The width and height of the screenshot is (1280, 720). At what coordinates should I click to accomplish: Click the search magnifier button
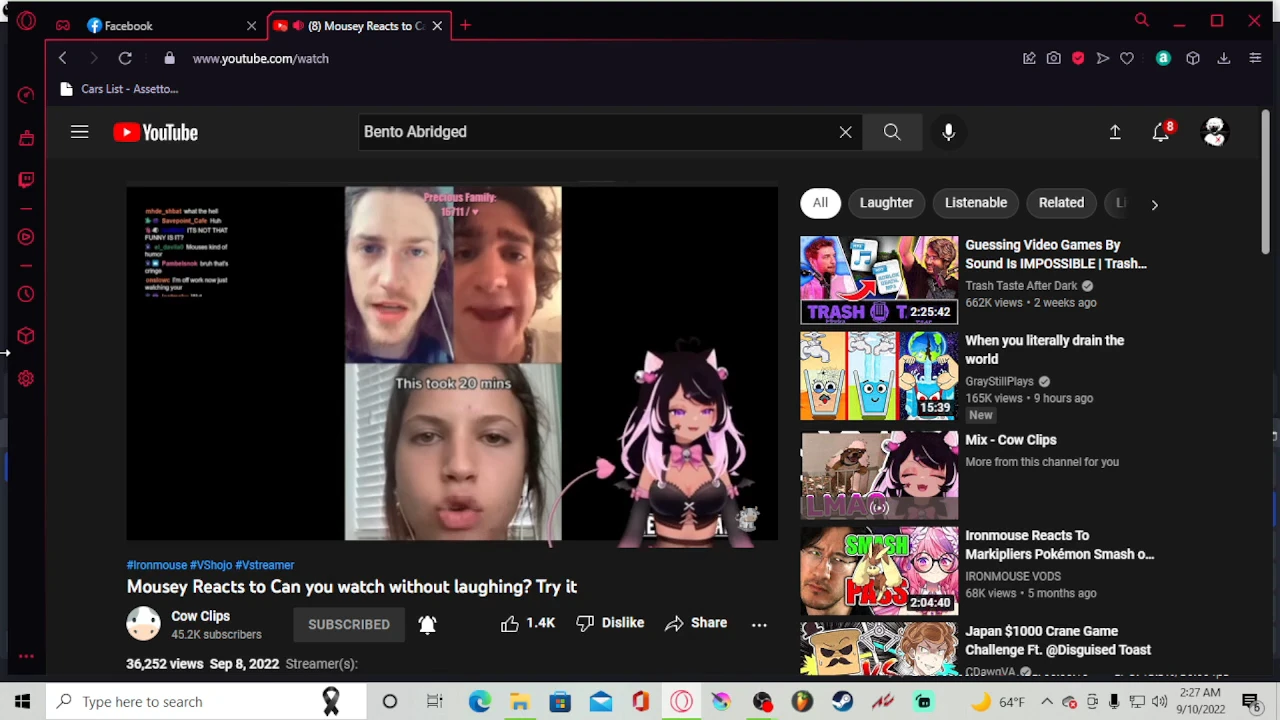point(891,132)
